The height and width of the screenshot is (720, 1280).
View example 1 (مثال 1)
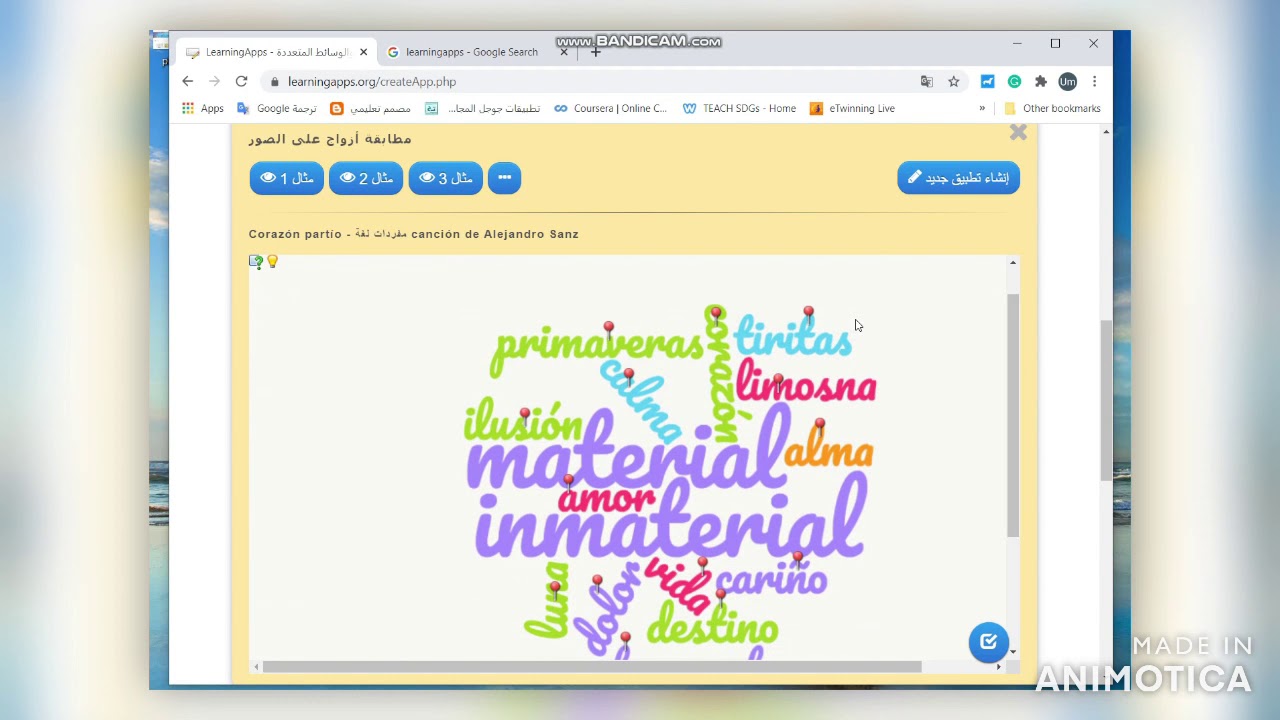(x=287, y=178)
